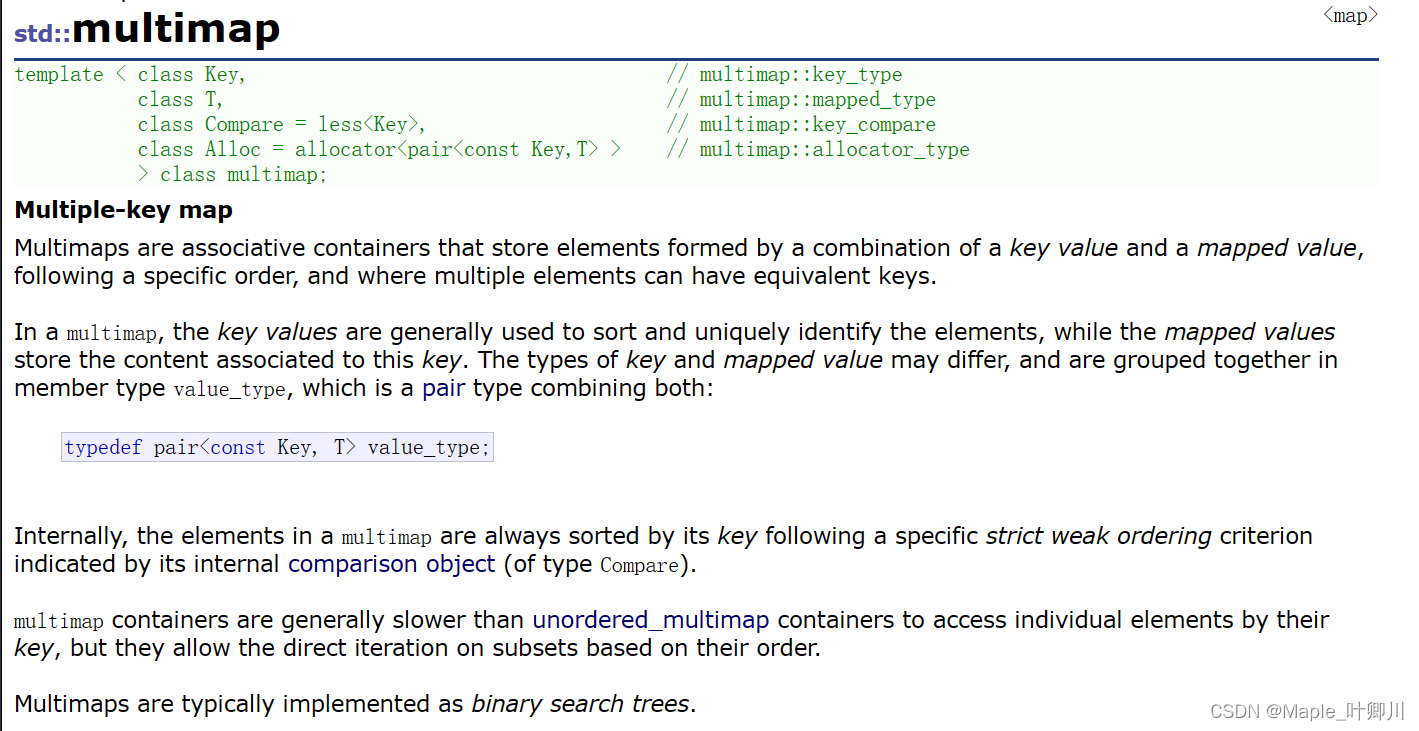The width and height of the screenshot is (1419, 731).
Task: Click the 'std::' namespace prefix in title
Action: (42, 33)
